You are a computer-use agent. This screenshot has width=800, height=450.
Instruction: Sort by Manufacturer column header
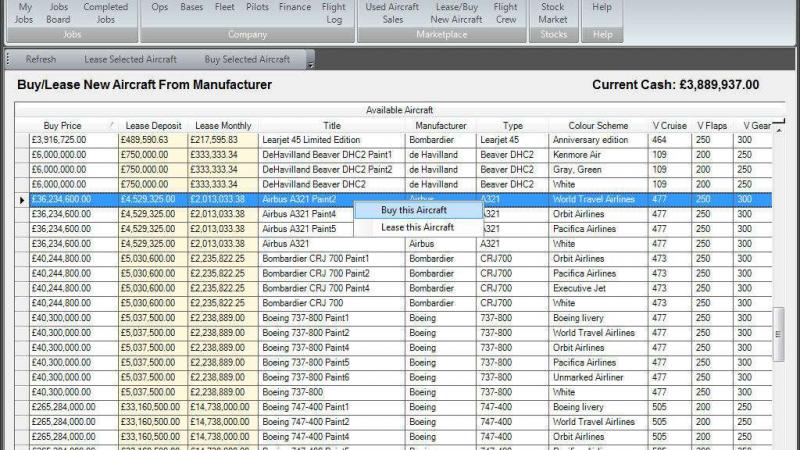click(x=441, y=126)
